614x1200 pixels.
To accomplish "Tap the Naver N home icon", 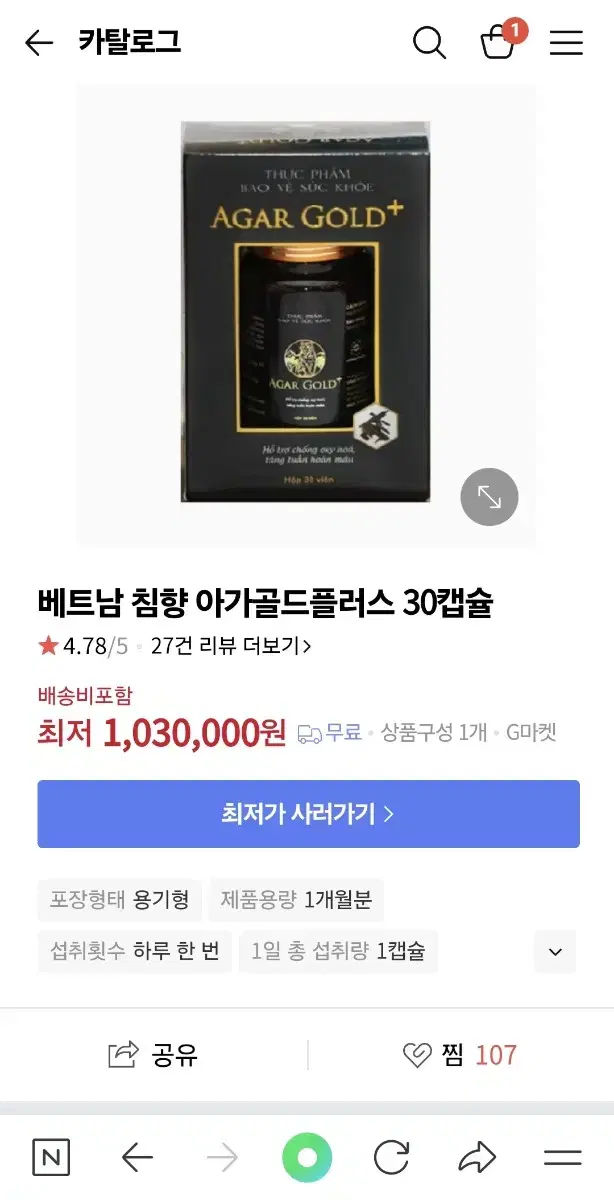I will [x=51, y=1158].
